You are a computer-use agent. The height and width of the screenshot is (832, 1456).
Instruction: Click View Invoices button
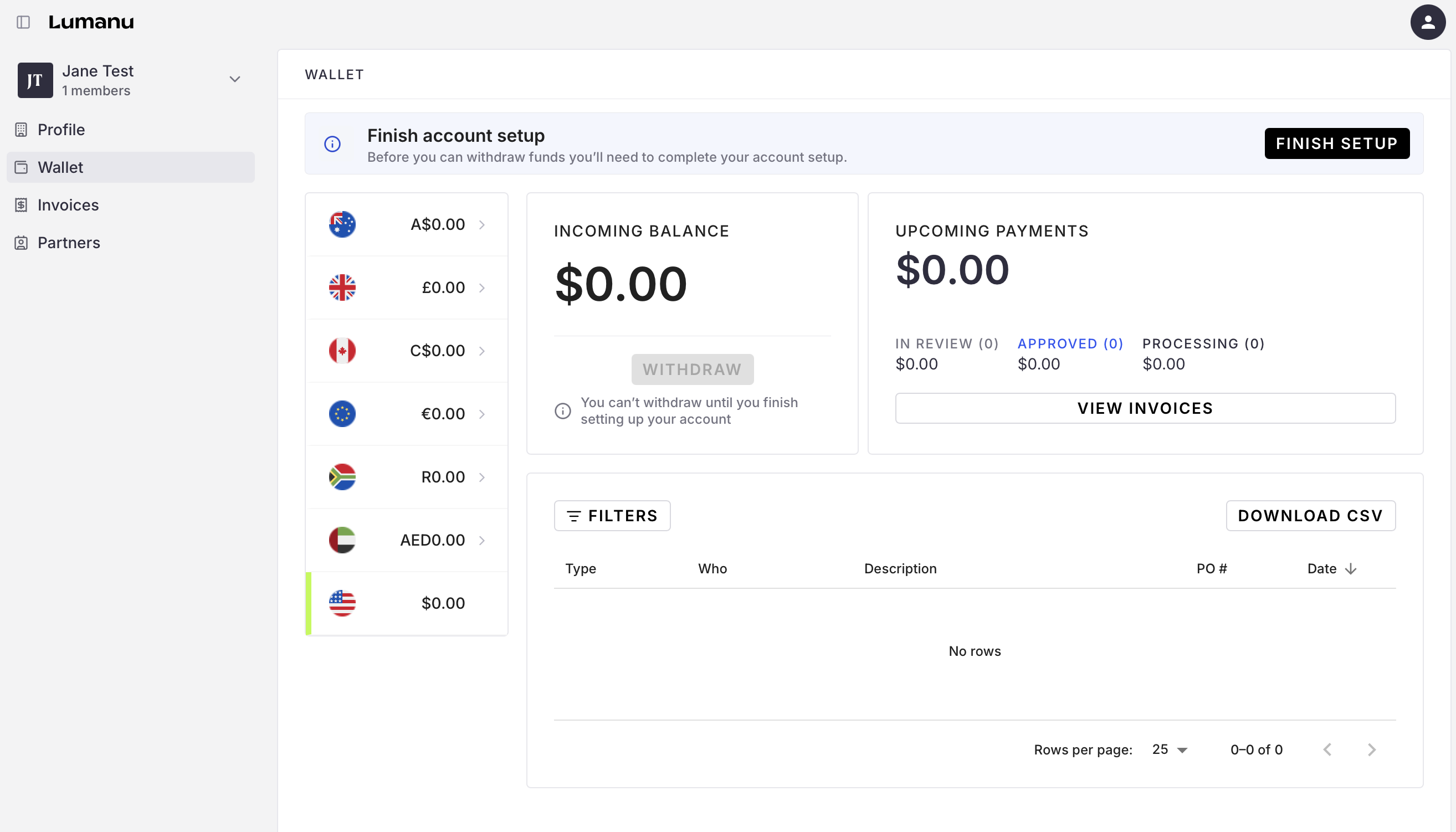tap(1145, 408)
